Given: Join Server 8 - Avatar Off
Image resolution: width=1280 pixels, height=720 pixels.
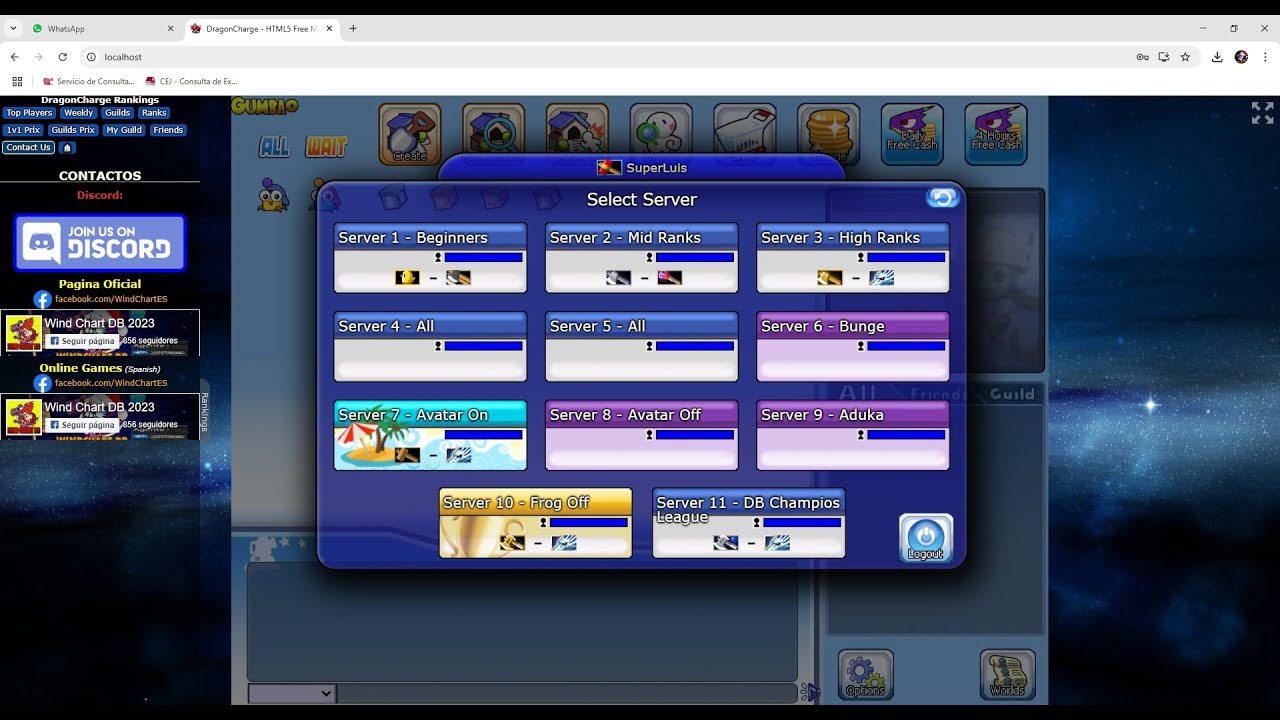Looking at the screenshot, I should click(641, 435).
